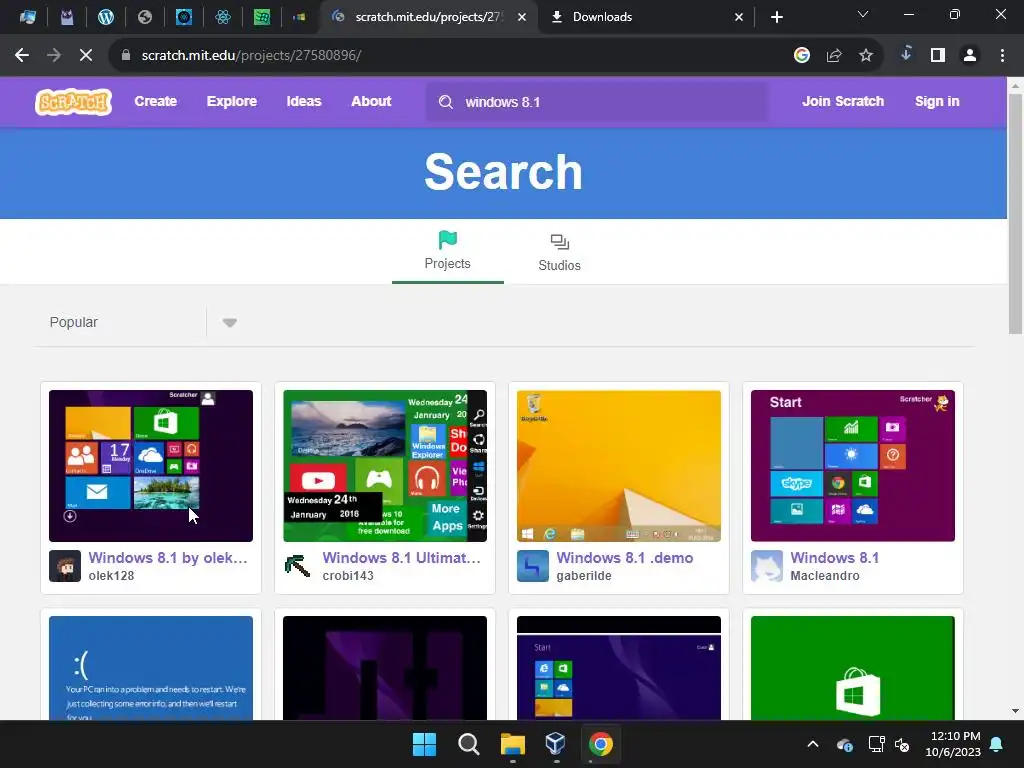Viewport: 1024px width, 768px height.
Task: Visit author crobi143's profile
Action: 347,576
